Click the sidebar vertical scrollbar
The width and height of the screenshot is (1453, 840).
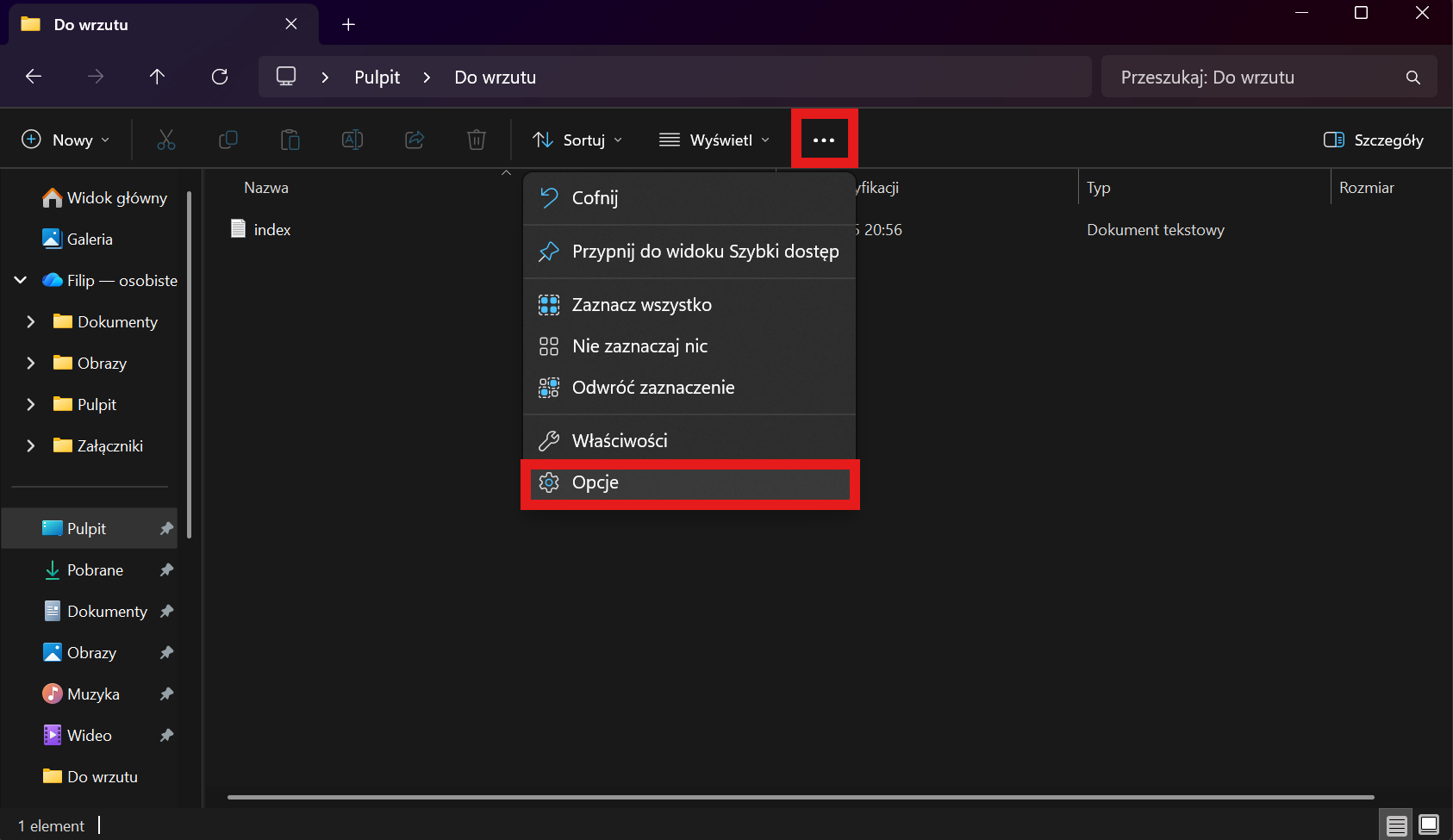click(189, 364)
